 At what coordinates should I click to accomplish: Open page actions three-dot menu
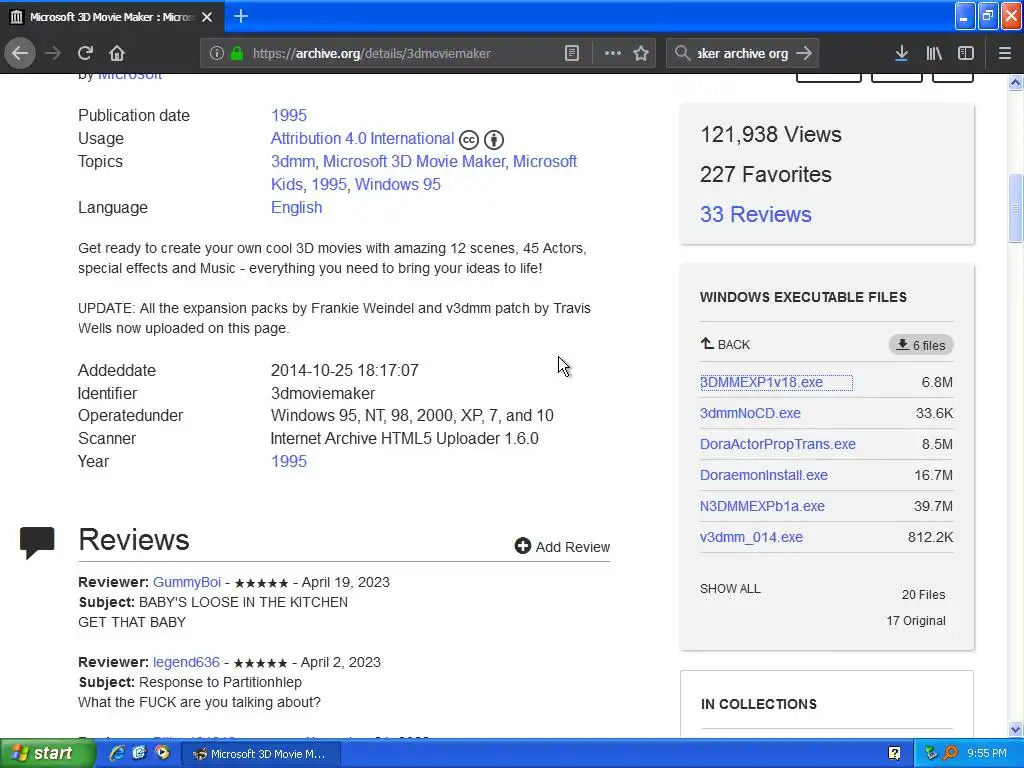point(613,53)
